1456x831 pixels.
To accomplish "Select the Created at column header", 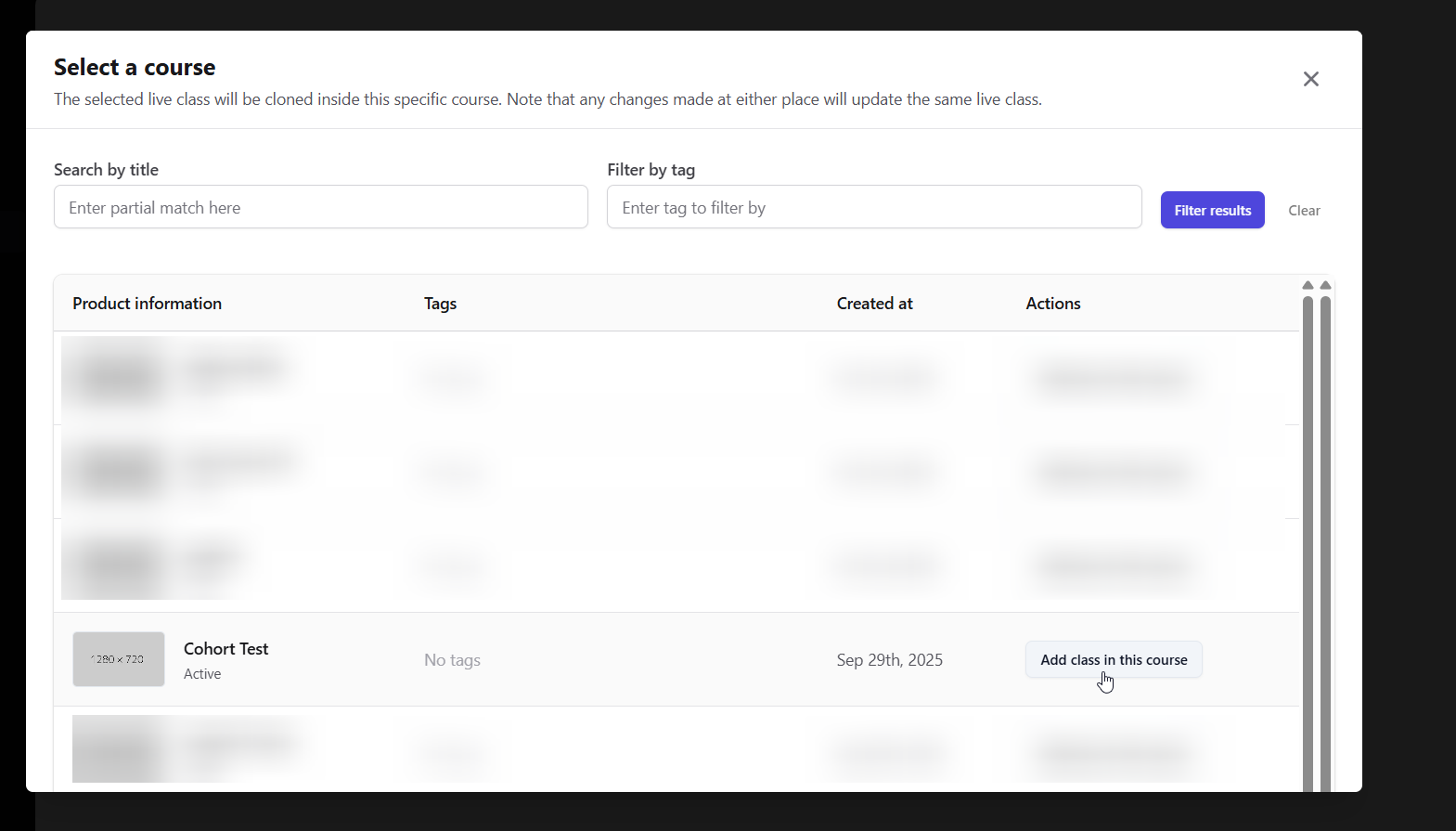I will (x=874, y=304).
